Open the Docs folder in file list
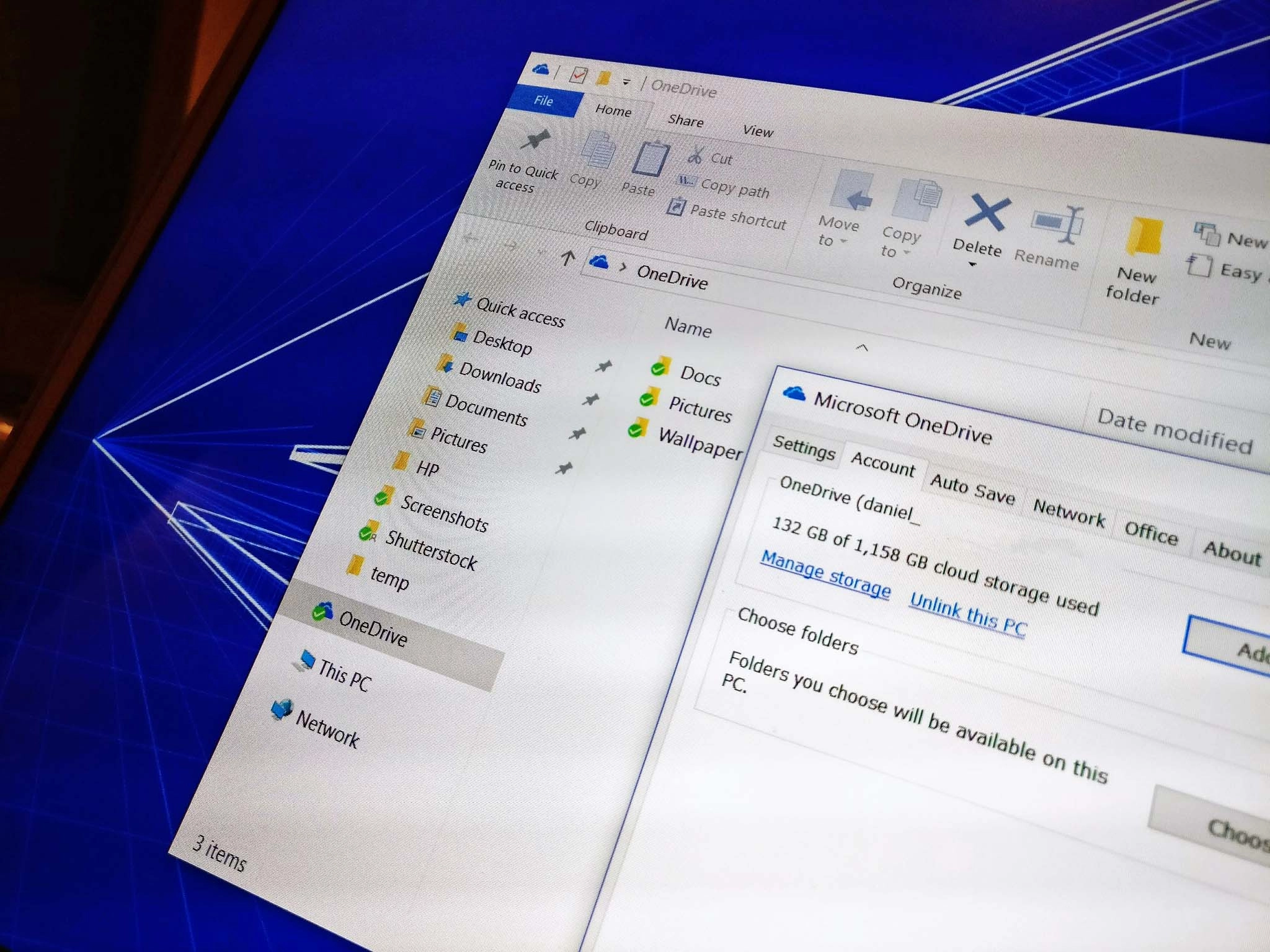The height and width of the screenshot is (952, 1270). [x=686, y=372]
